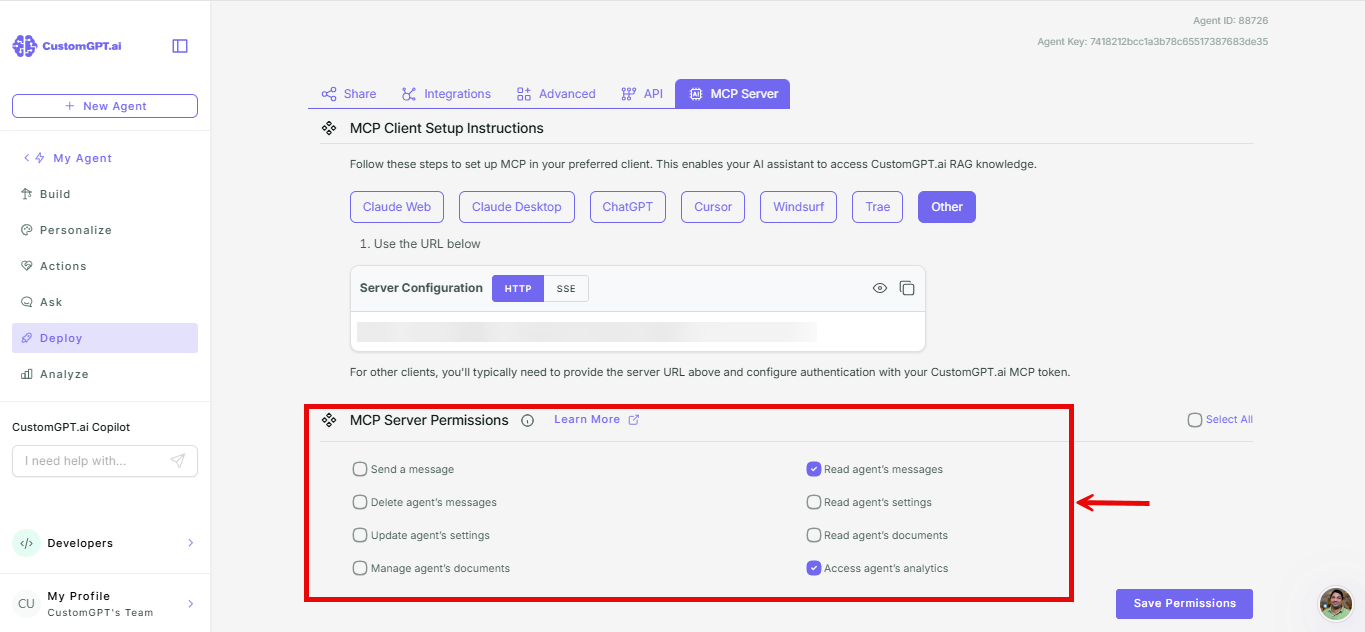
Task: Choose the Claude Desktop client
Action: (517, 207)
